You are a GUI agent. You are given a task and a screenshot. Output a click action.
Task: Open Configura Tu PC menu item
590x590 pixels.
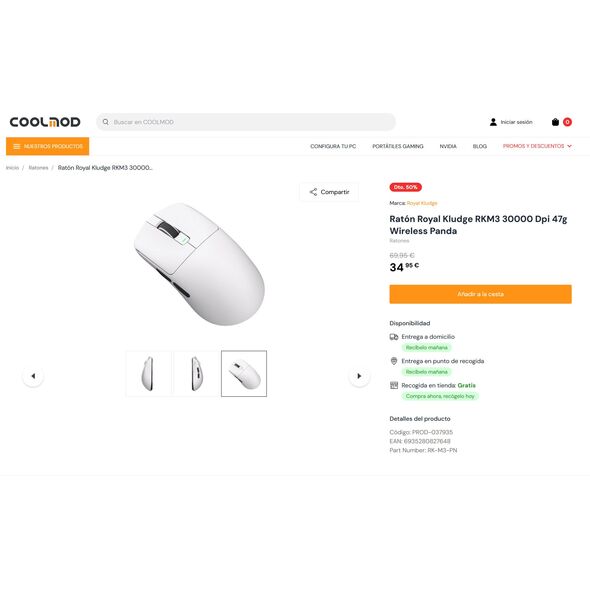tap(333, 146)
